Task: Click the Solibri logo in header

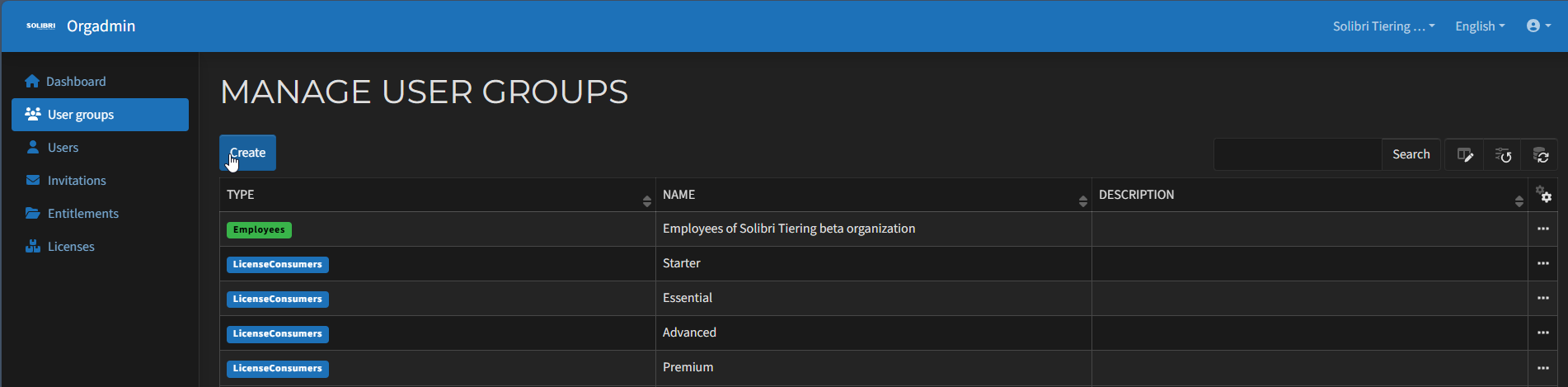Action: (40, 26)
